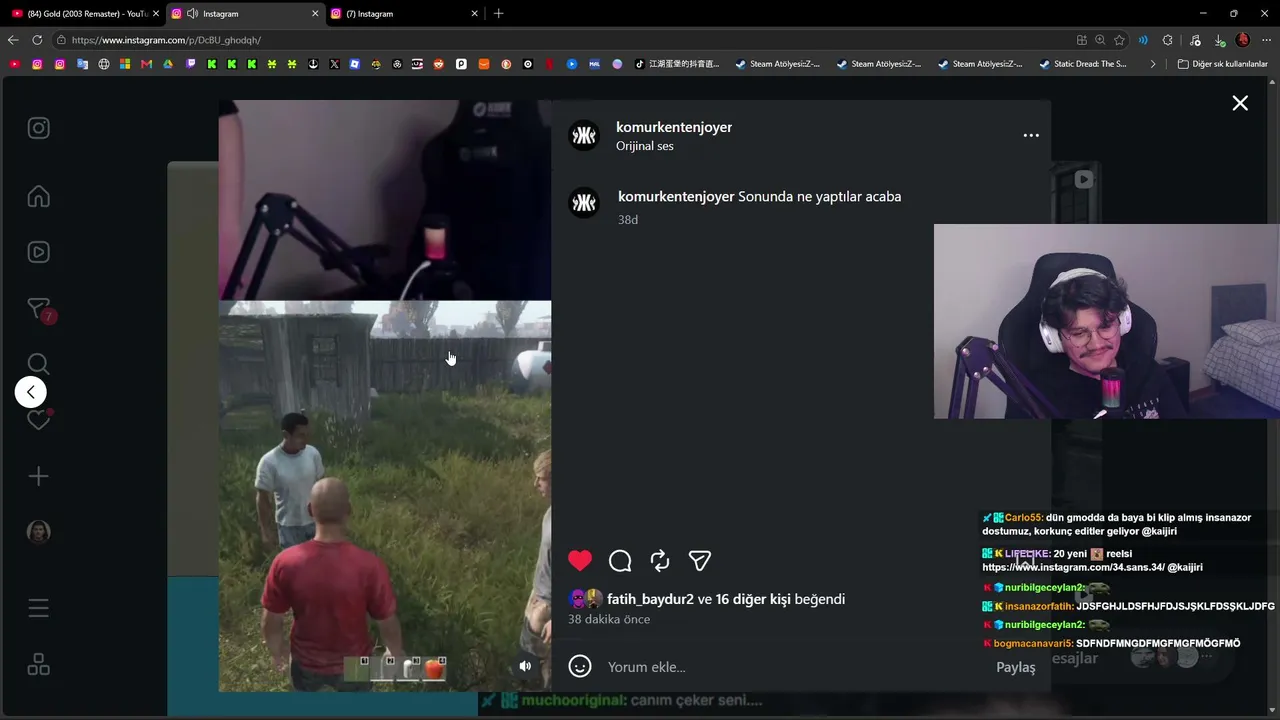
Task: Open fatih_baydur2 profile in likes
Action: [650, 599]
